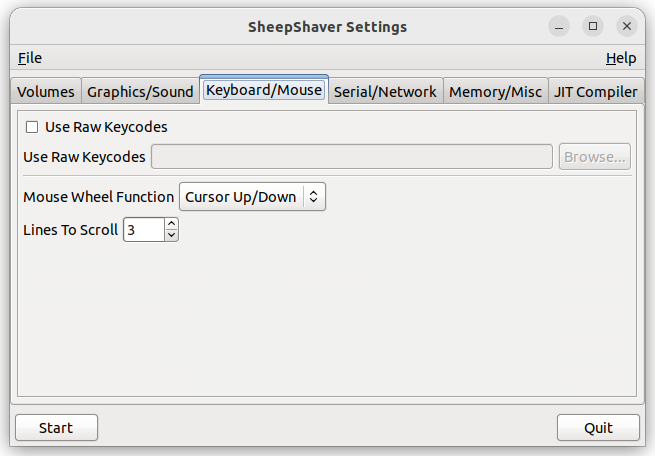Decrease Lines To Scroll with down arrow
Viewport: 655px width, 456px height.
(x=171, y=235)
